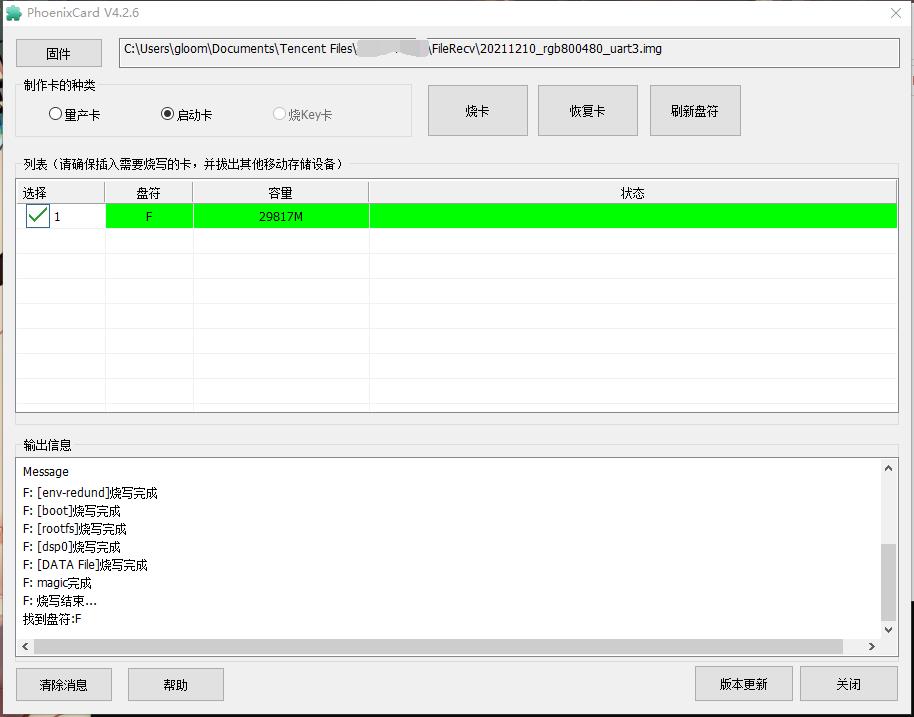Image resolution: width=914 pixels, height=717 pixels.
Task: Click the 盘符 column header
Action: pos(148,193)
